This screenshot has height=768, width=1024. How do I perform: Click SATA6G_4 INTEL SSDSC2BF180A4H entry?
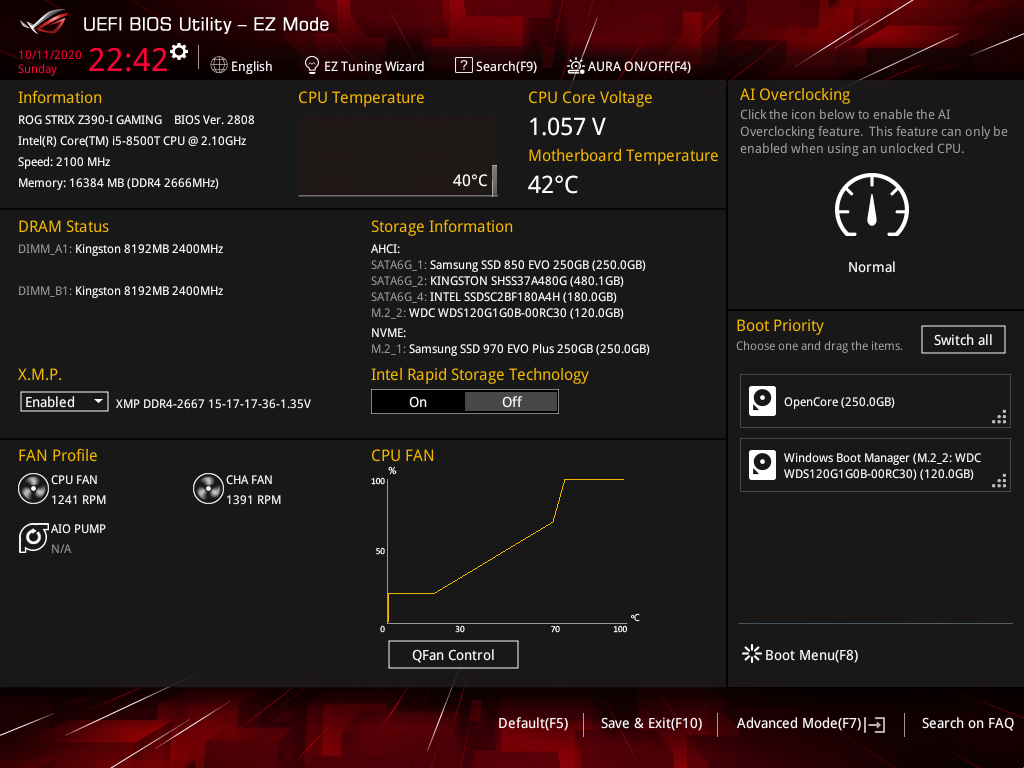click(x=494, y=296)
